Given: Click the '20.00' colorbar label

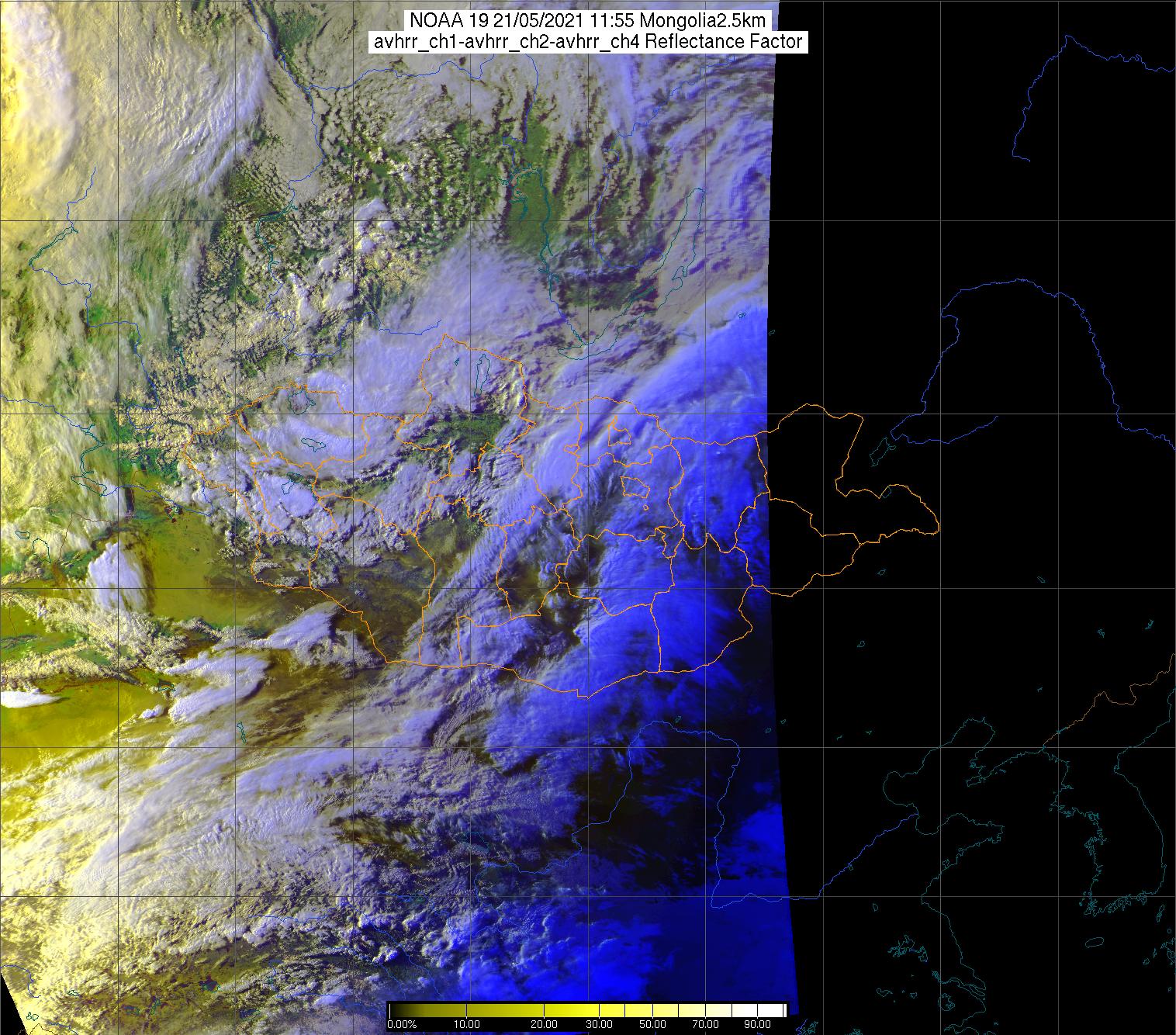Looking at the screenshot, I should 545,1024.
